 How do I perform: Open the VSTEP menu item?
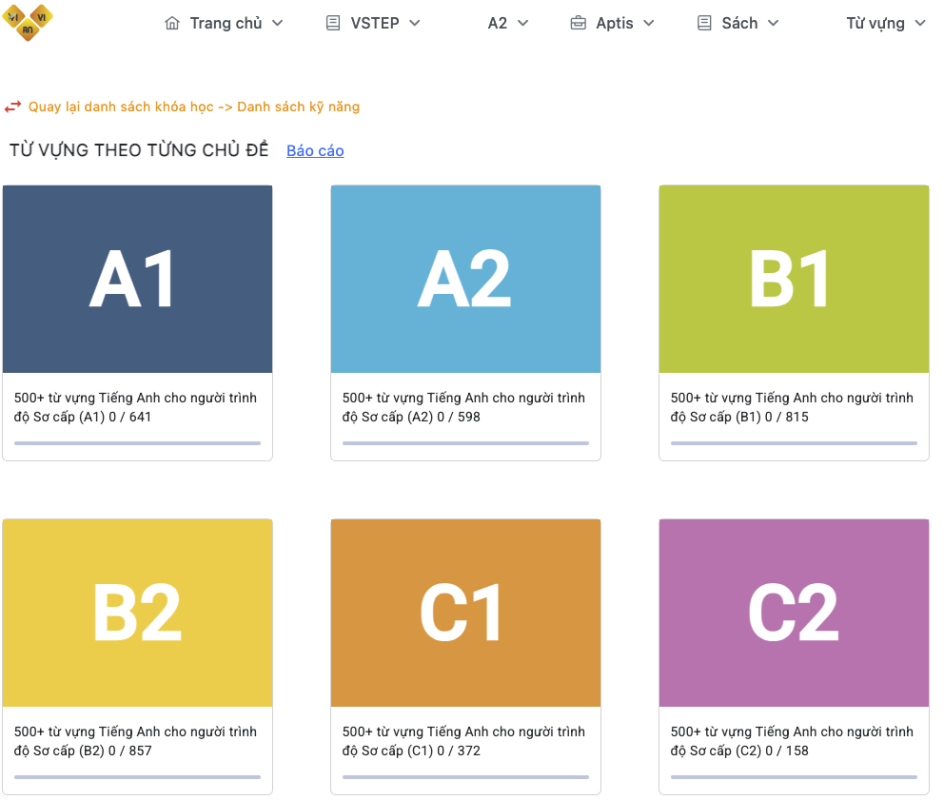tap(375, 23)
